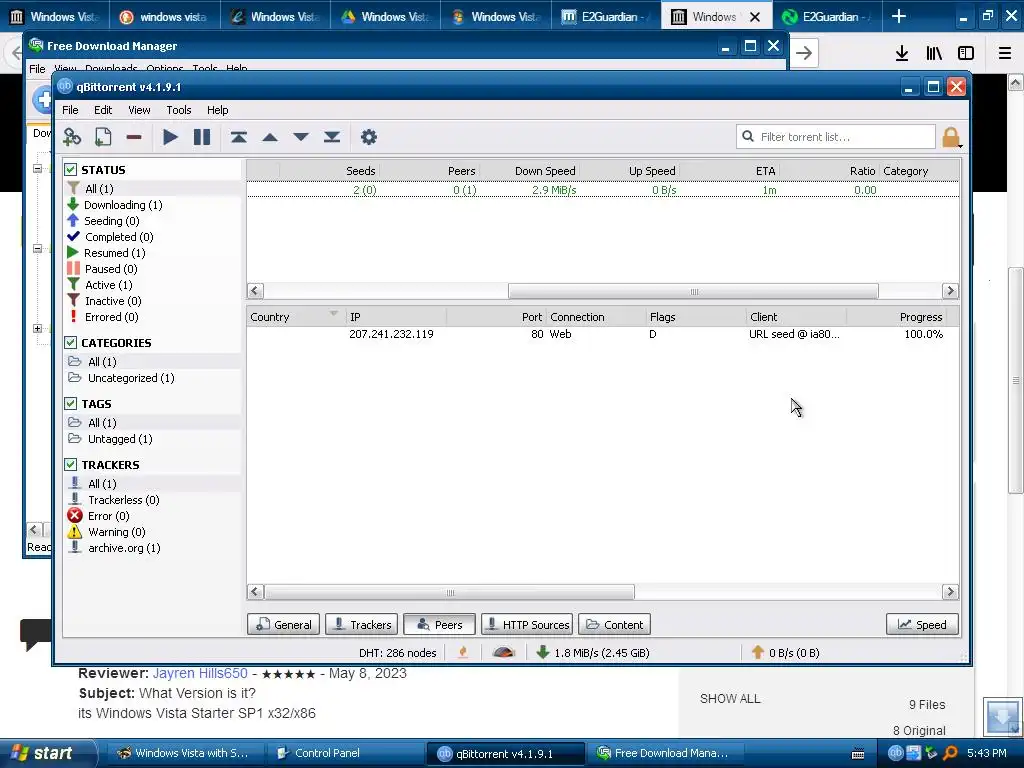Open the Speed graph tab
Screen dimensions: 1024x768
921,624
